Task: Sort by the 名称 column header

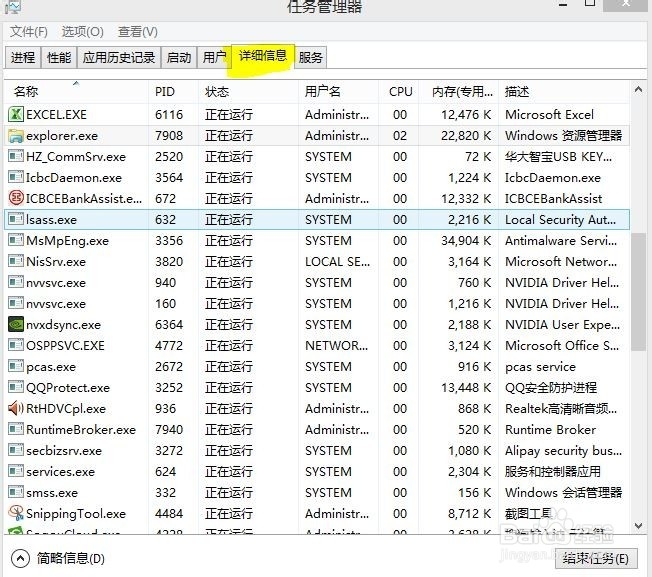Action: coord(76,91)
